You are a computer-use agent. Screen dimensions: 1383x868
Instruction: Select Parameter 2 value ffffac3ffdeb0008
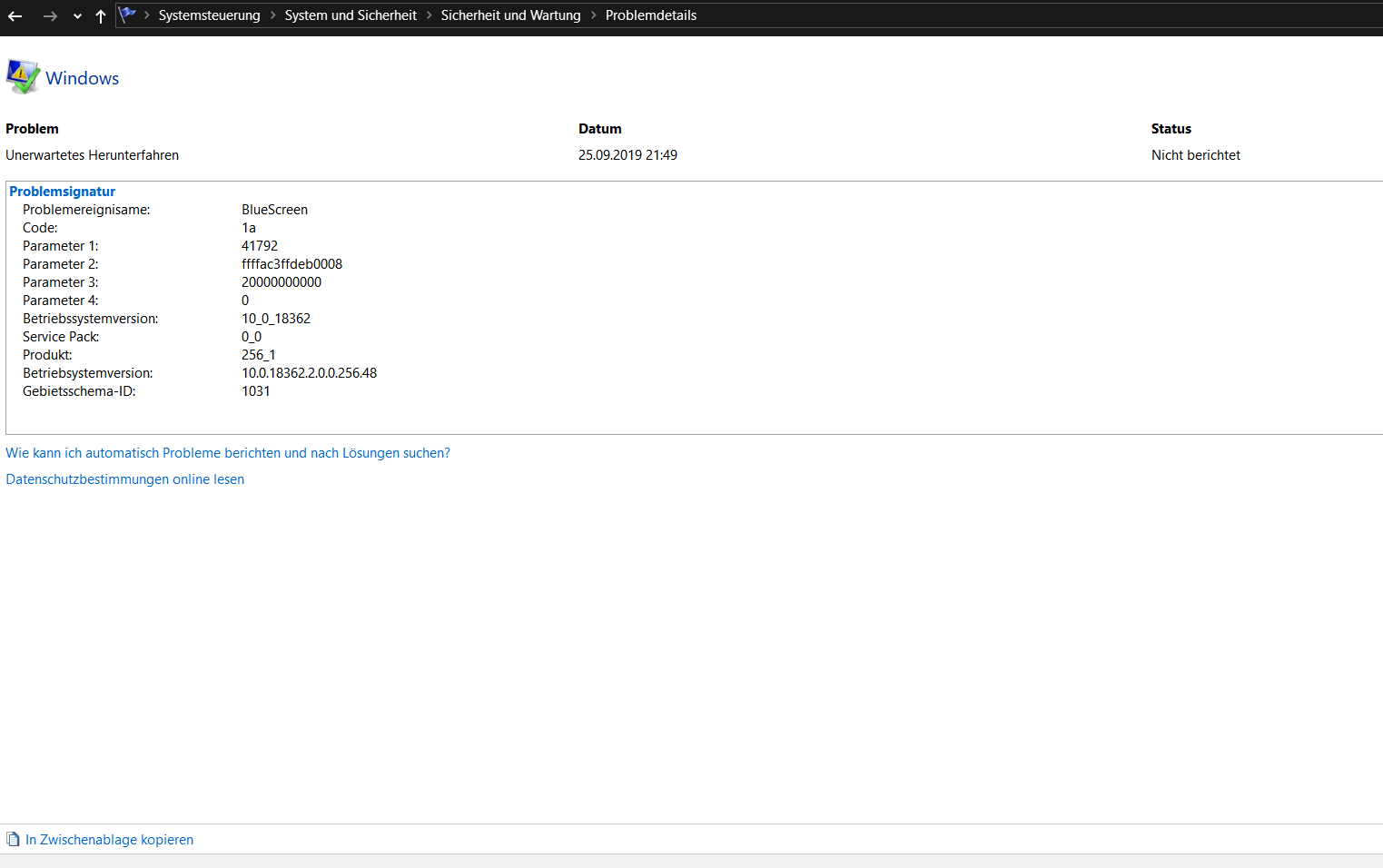(x=292, y=264)
